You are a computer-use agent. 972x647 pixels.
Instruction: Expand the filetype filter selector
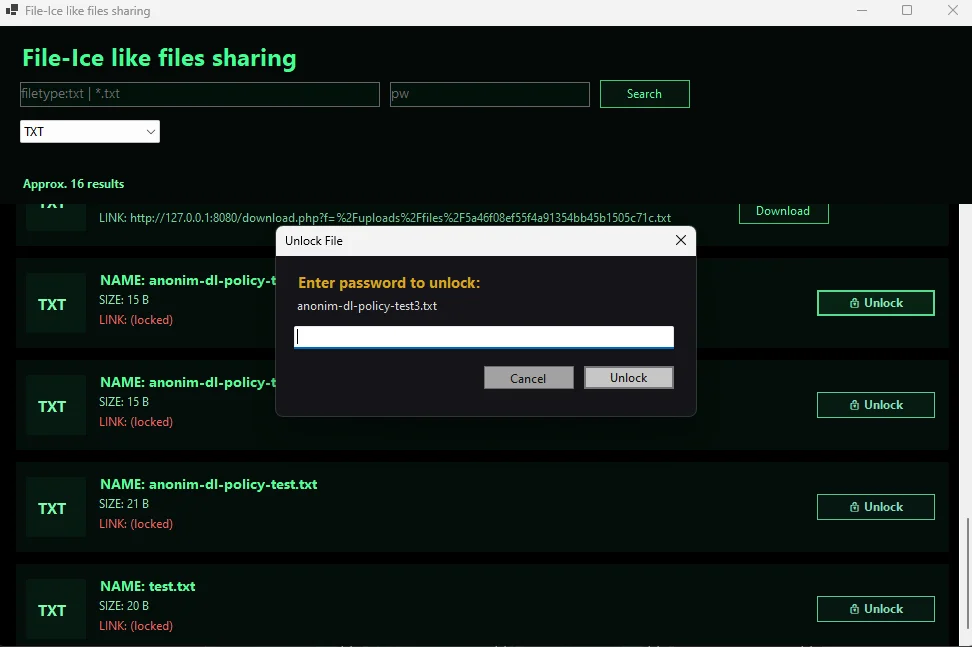coord(89,131)
